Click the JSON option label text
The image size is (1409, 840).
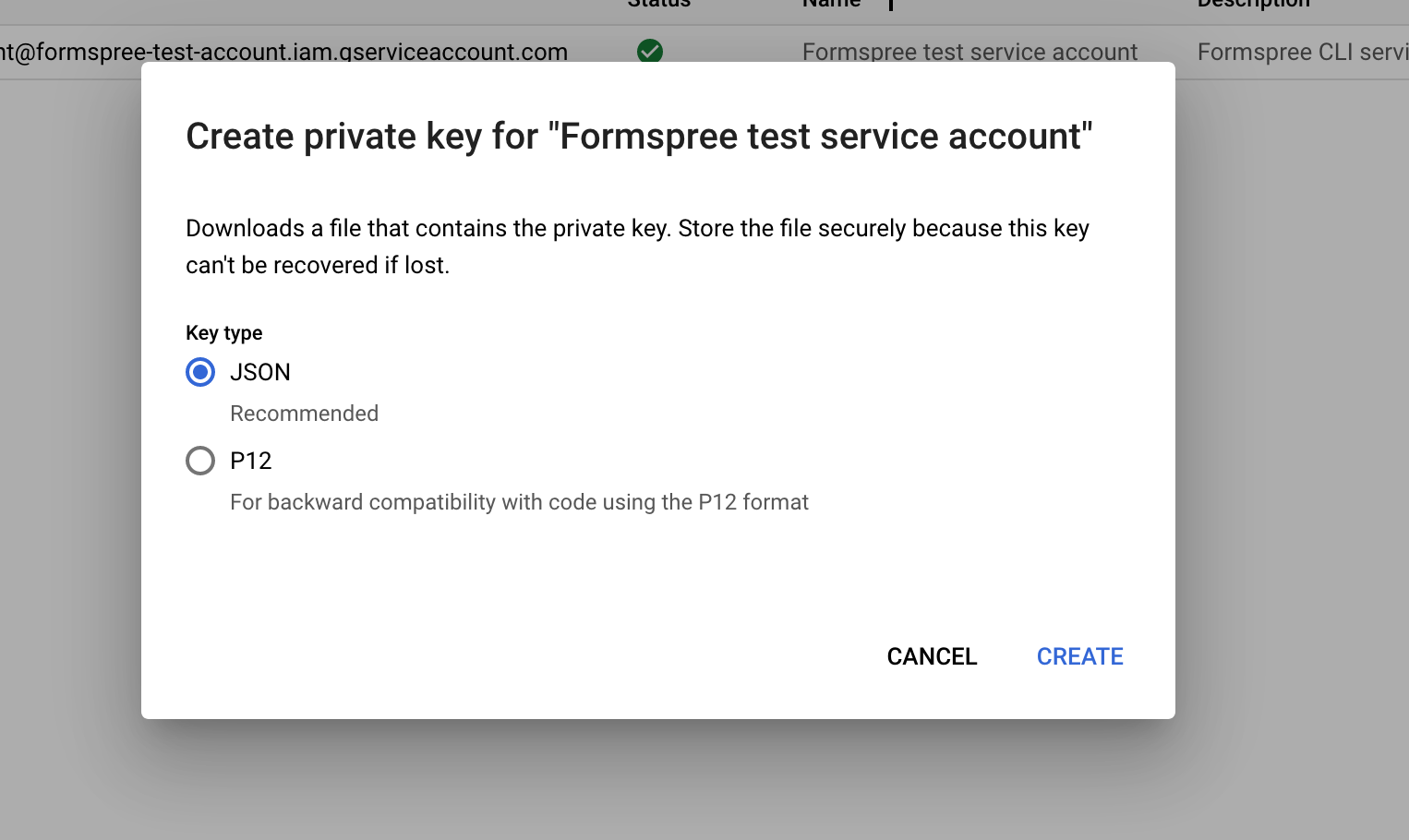pos(260,372)
